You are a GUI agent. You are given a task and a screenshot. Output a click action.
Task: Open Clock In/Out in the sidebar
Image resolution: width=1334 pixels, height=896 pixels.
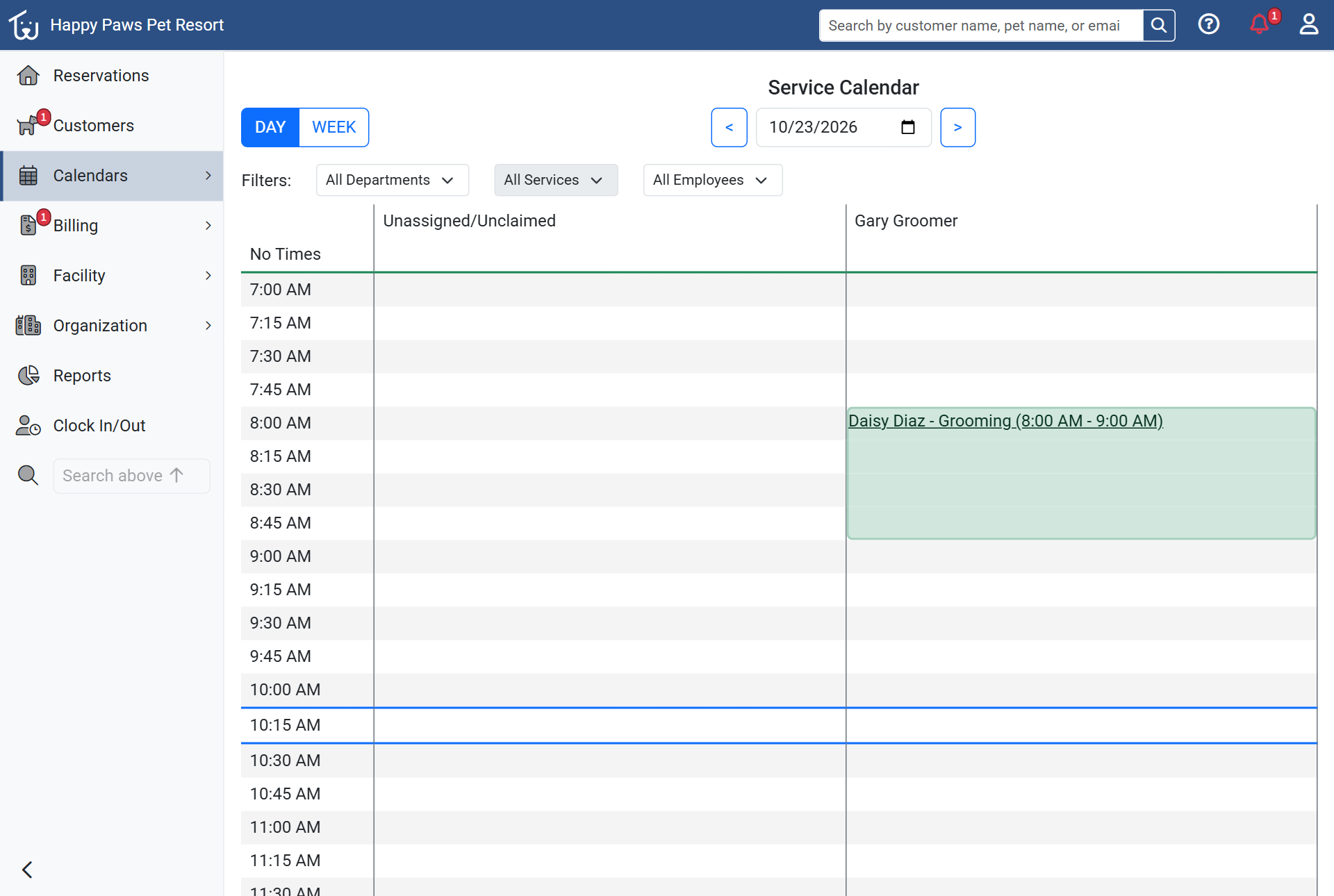tap(112, 426)
